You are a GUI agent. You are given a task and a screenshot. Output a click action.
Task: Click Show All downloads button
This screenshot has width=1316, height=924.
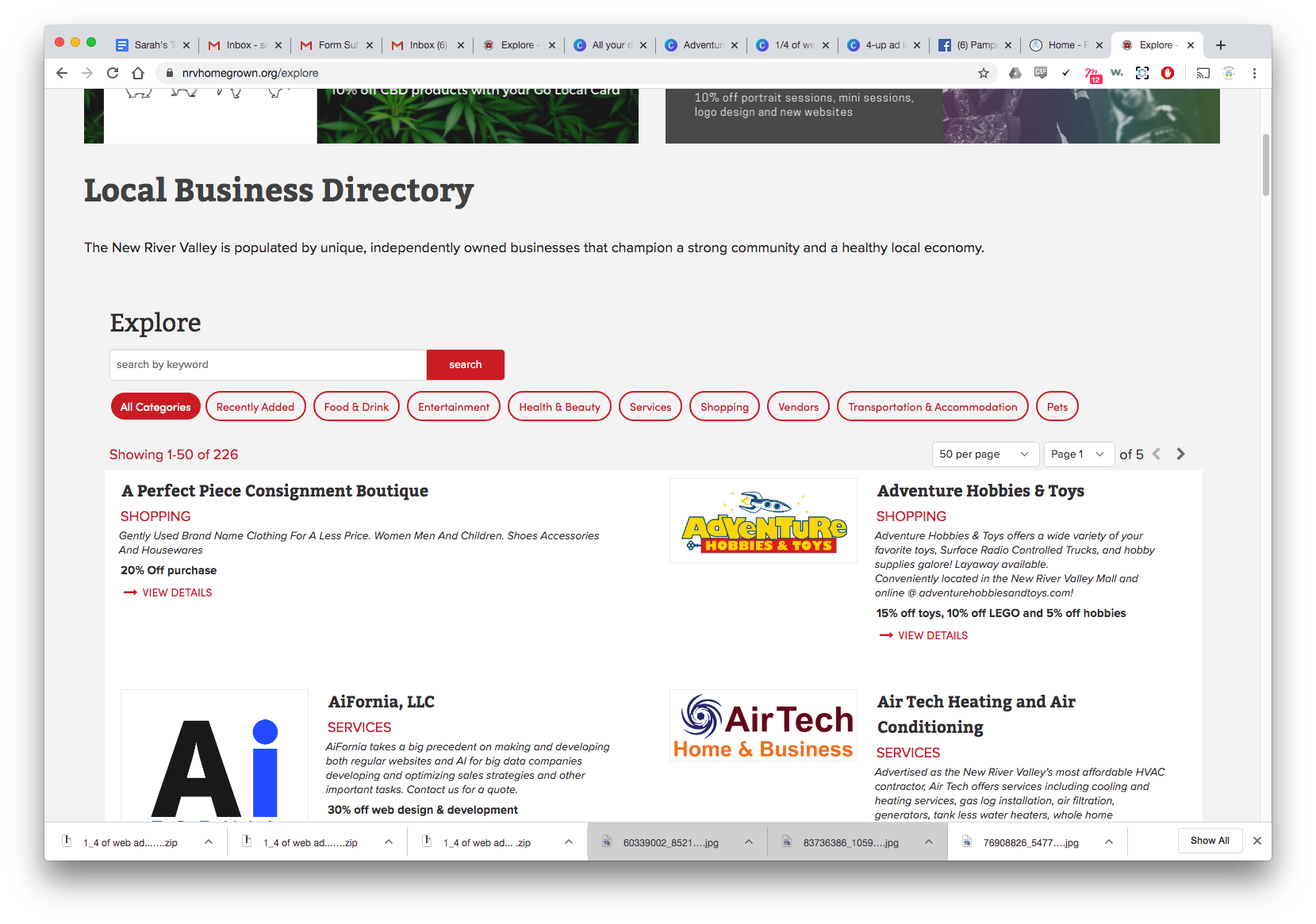pos(1210,841)
